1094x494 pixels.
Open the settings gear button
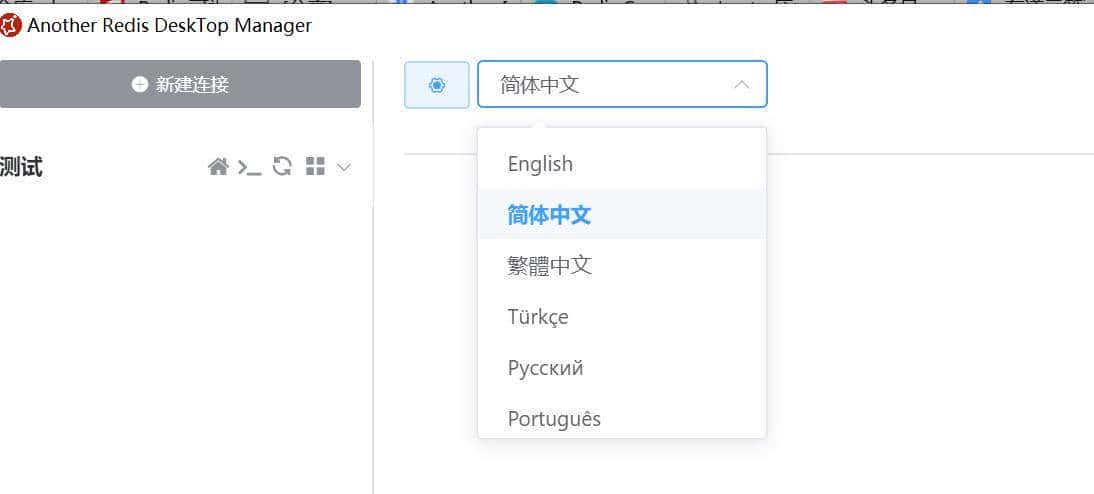coord(437,85)
